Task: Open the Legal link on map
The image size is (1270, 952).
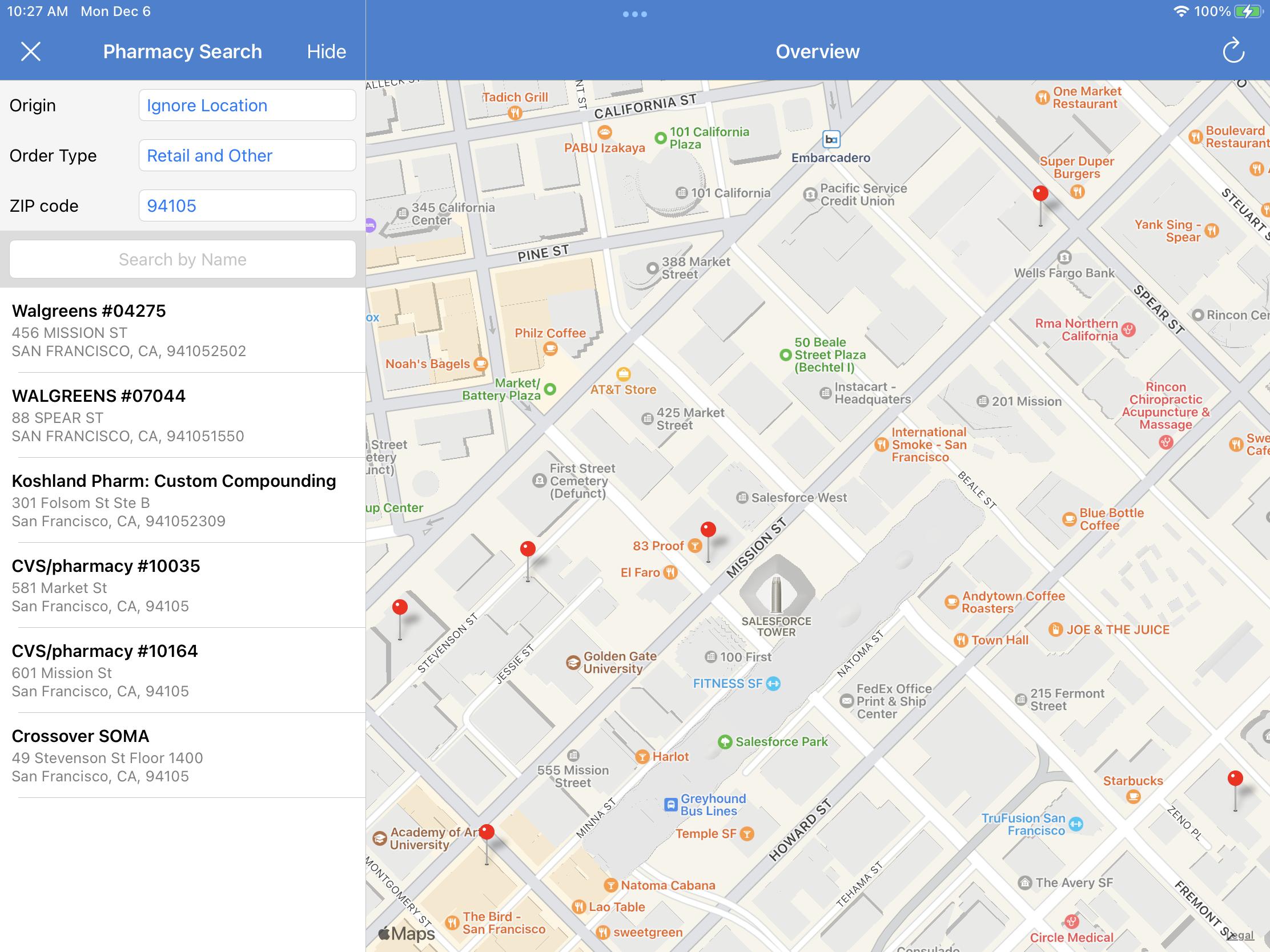Action: click(x=1240, y=935)
